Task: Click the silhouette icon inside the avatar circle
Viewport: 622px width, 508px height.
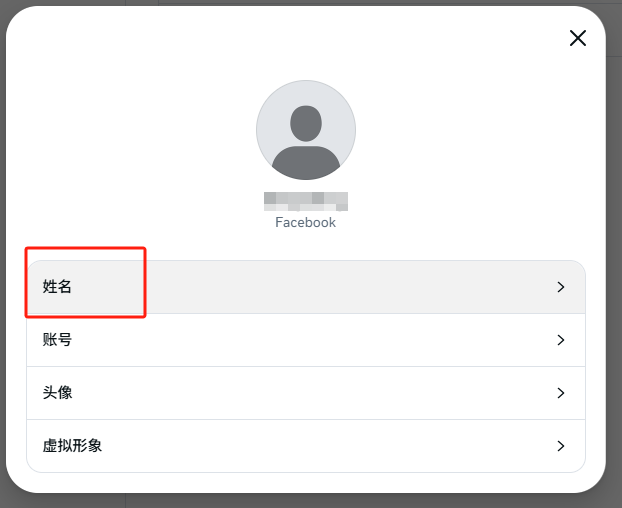Action: coord(306,142)
